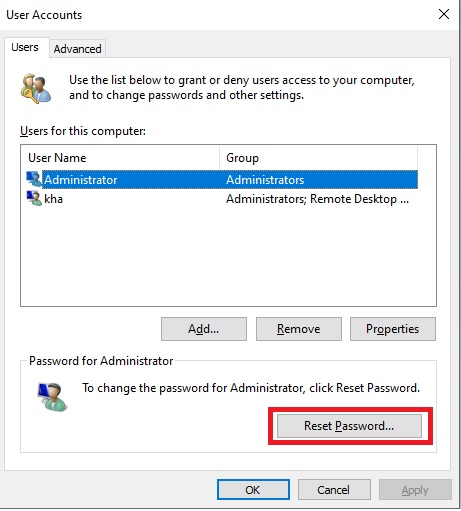Cancel the User Accounts dialog
Screen dimensions: 461x511
[x=334, y=490]
